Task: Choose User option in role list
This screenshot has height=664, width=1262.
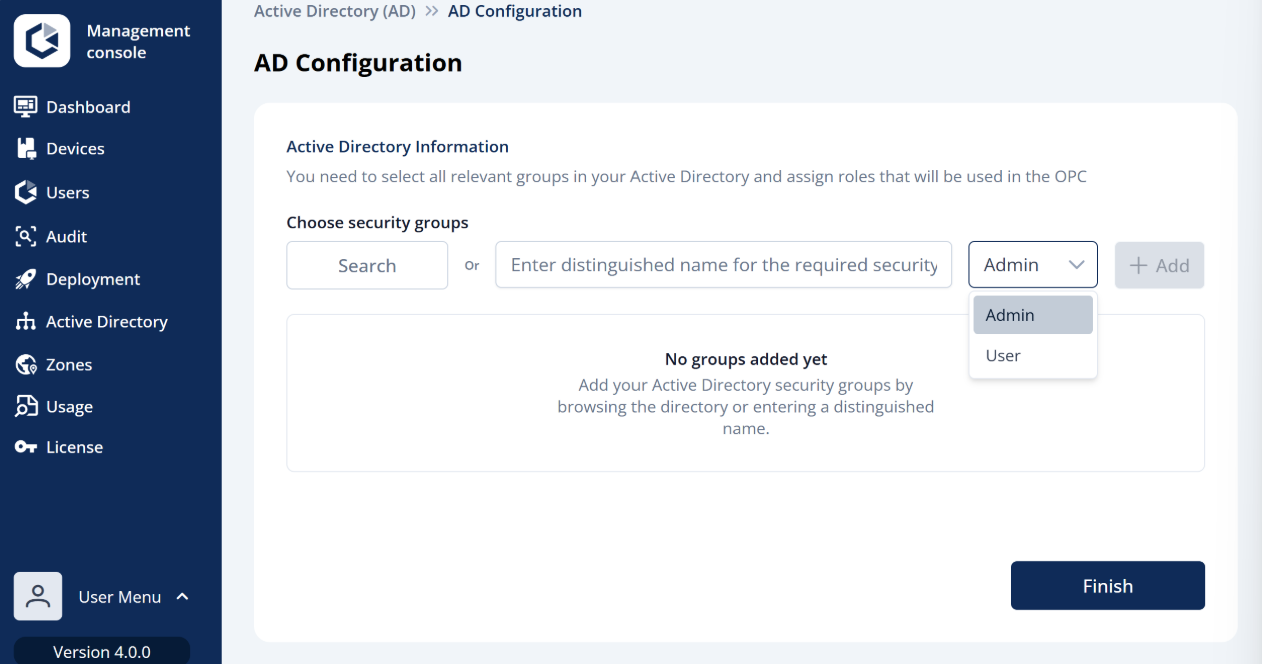Action: click(1033, 356)
